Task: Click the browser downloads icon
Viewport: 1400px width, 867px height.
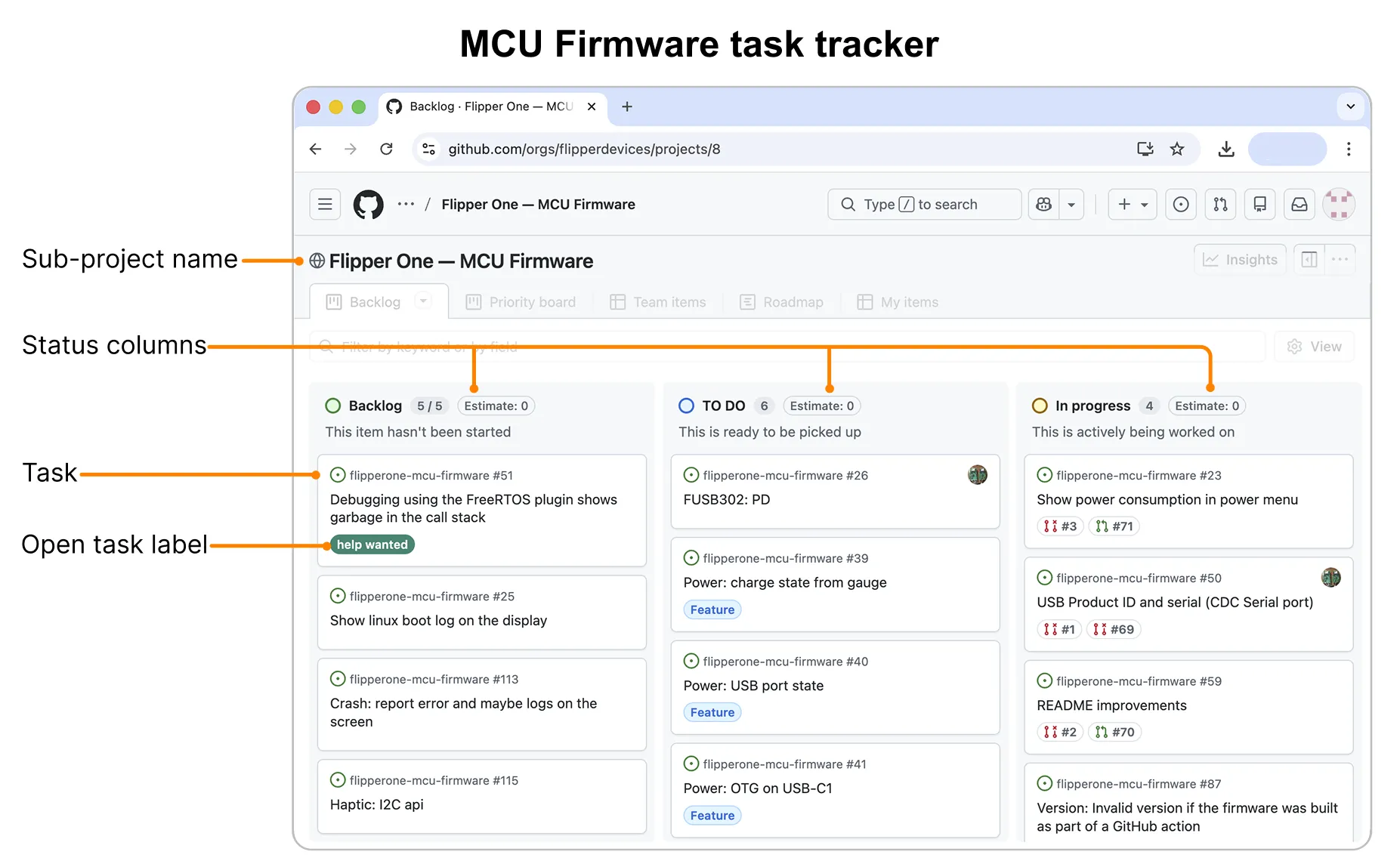Action: (1226, 149)
